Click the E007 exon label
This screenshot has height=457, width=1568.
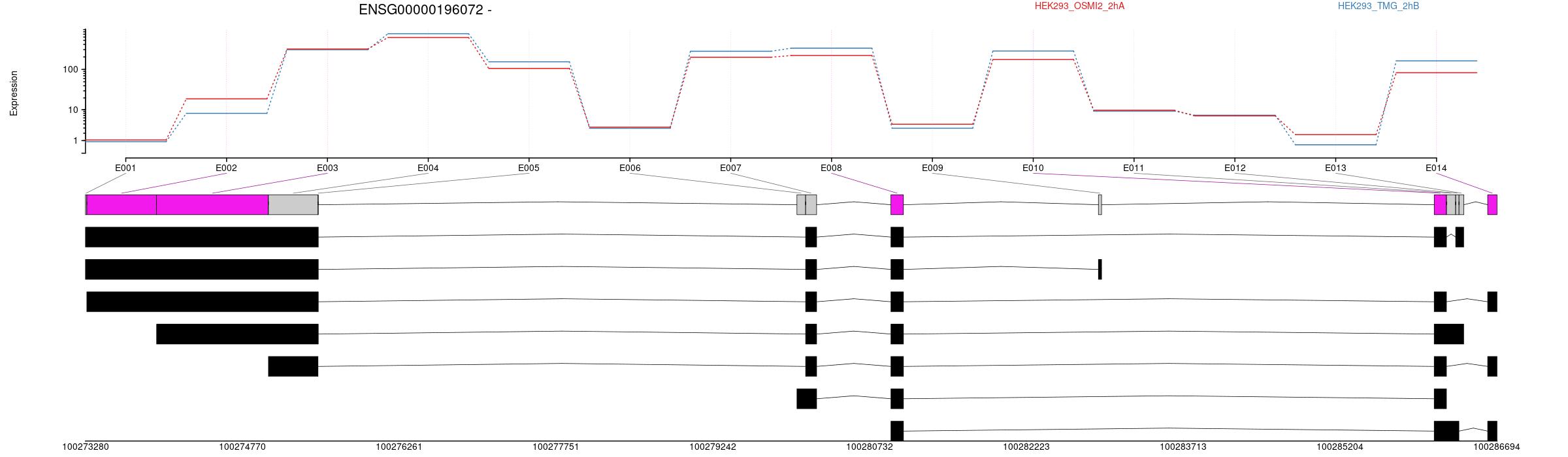tap(730, 168)
